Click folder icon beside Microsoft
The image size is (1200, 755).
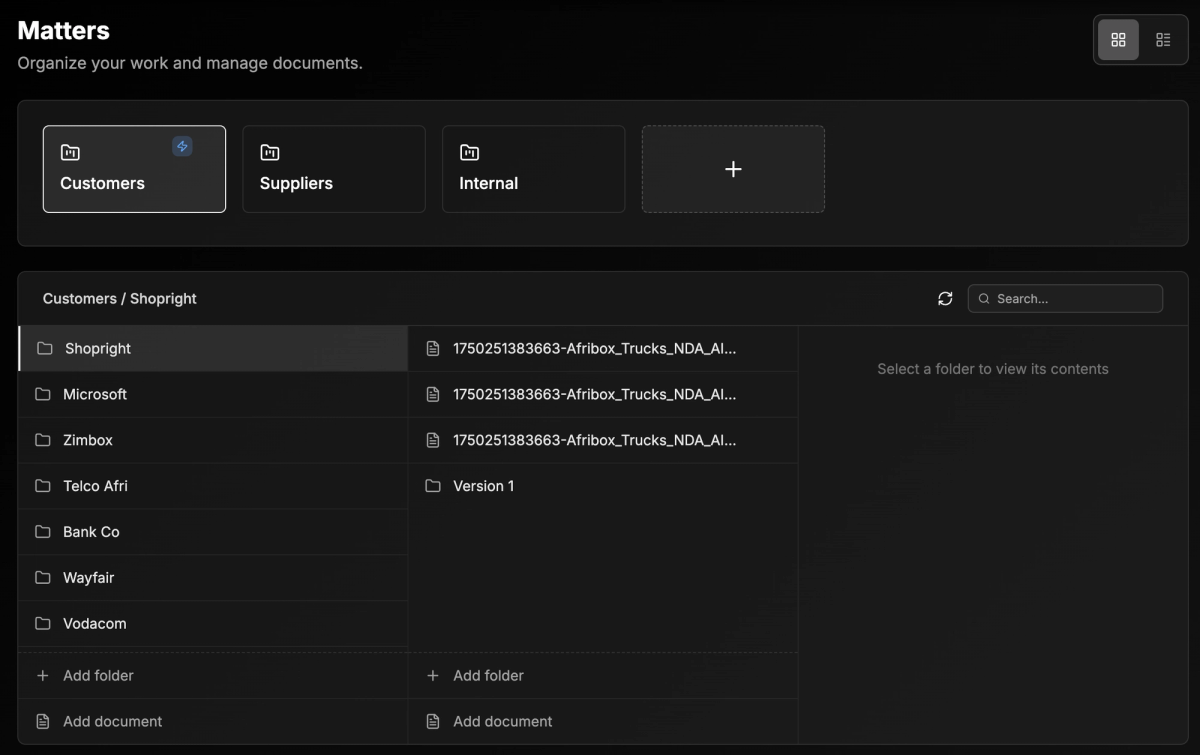click(43, 394)
